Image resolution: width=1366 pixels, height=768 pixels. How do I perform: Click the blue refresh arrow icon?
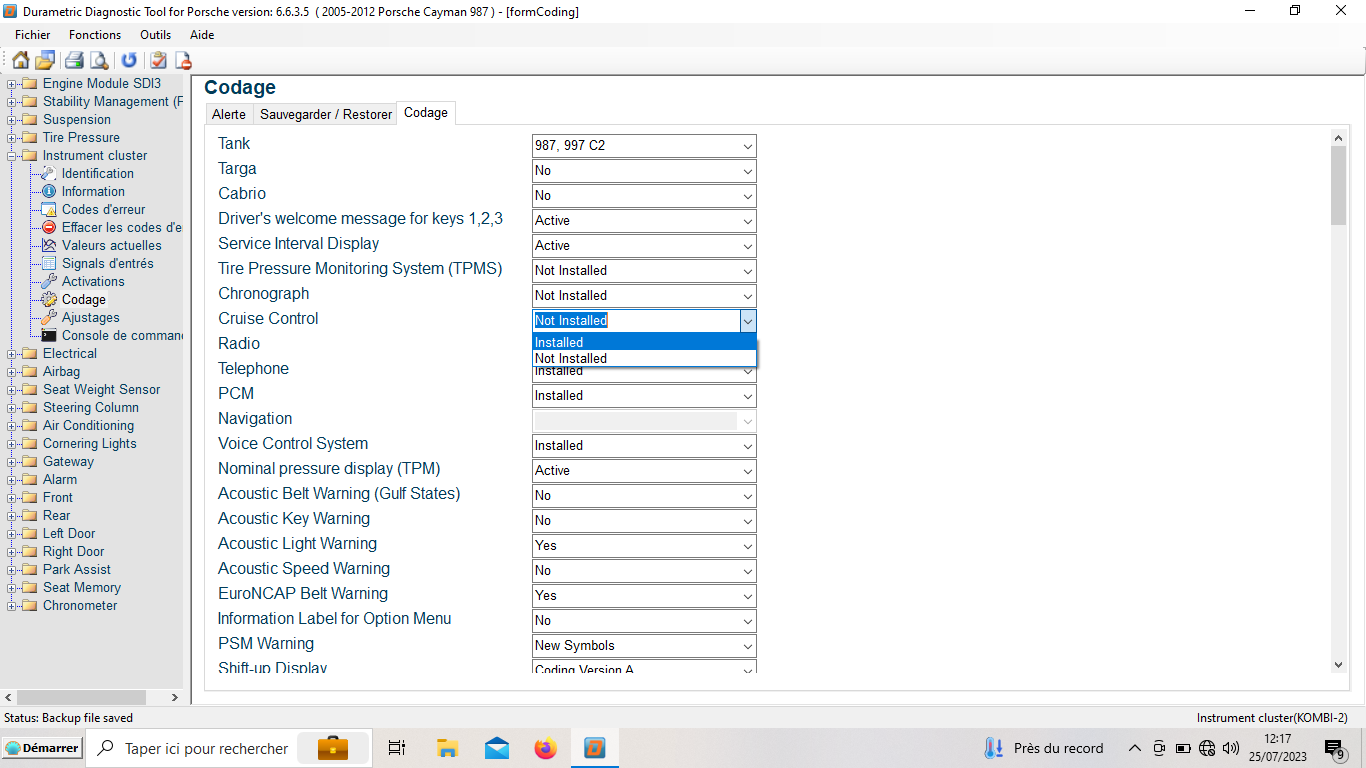coord(129,60)
